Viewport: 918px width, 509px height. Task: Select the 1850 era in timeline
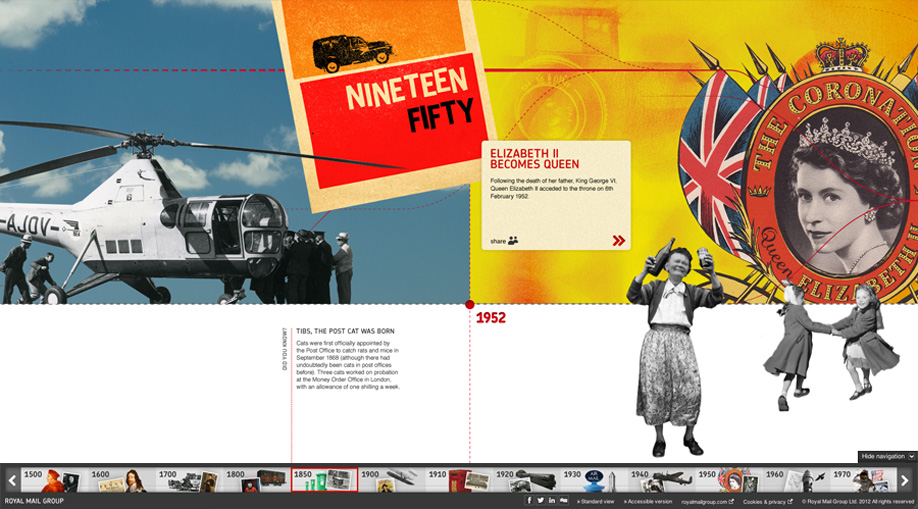(x=323, y=480)
